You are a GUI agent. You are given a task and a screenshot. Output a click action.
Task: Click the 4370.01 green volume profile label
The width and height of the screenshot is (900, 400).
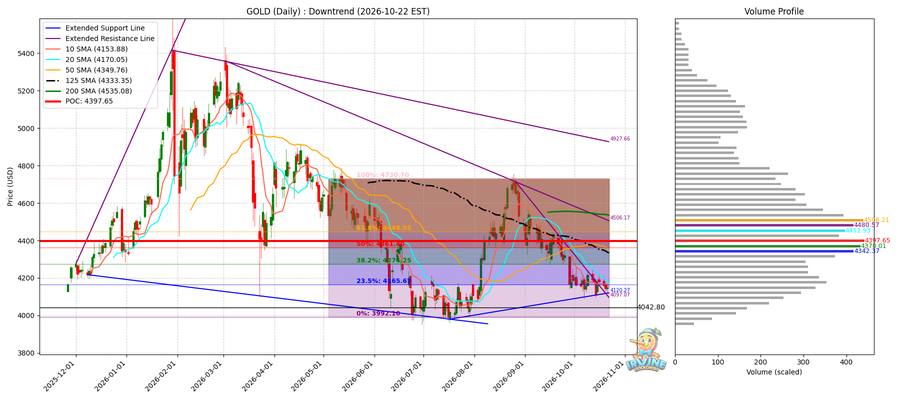click(873, 246)
